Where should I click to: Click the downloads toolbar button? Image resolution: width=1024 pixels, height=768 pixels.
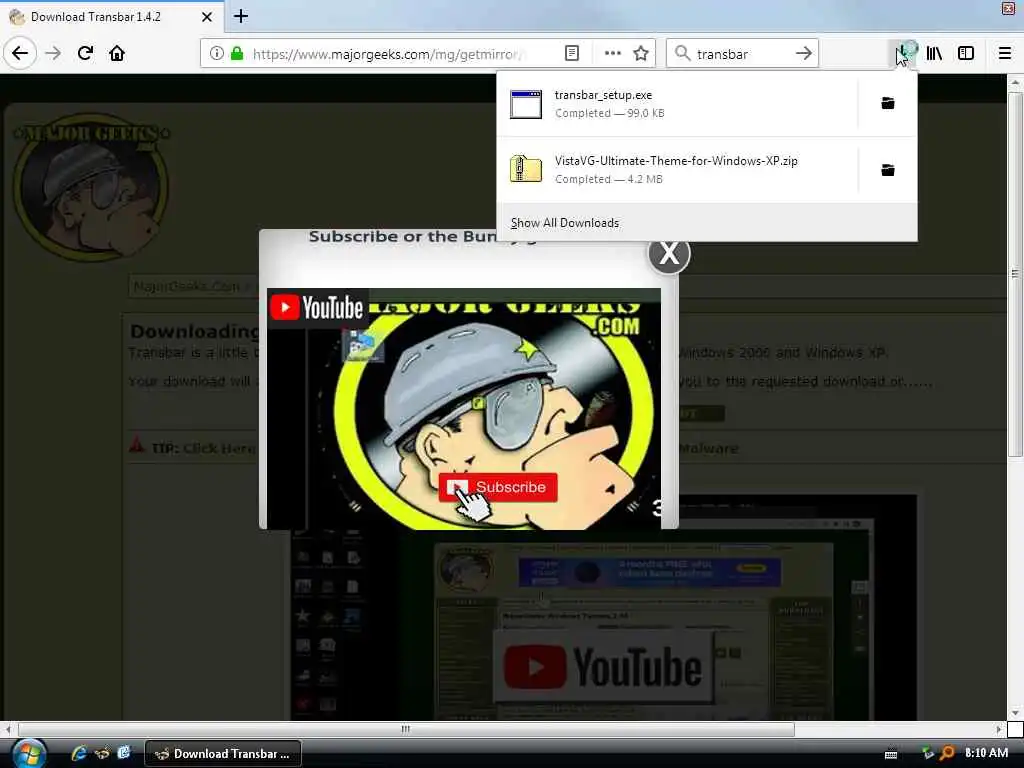coord(904,54)
